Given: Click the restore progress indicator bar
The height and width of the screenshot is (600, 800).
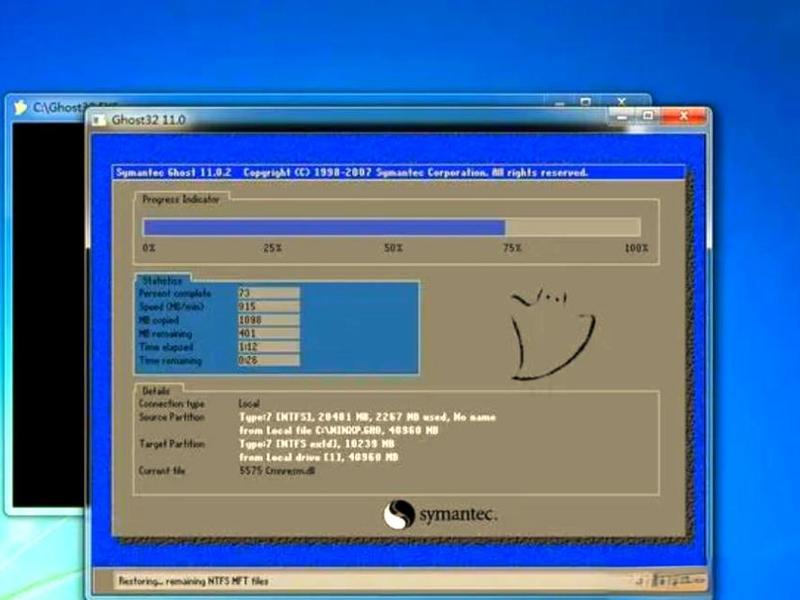Looking at the screenshot, I should pyautogui.click(x=391, y=227).
